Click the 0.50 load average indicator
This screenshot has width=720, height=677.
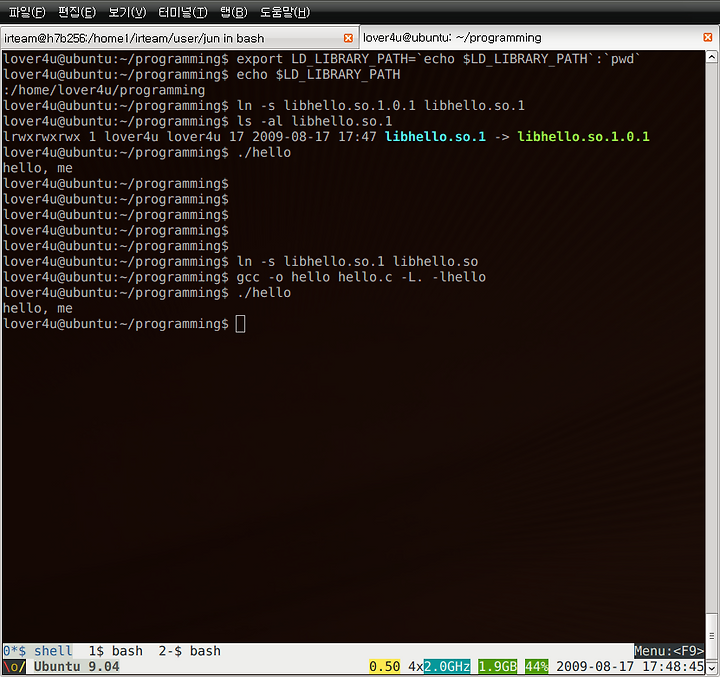pyautogui.click(x=385, y=666)
